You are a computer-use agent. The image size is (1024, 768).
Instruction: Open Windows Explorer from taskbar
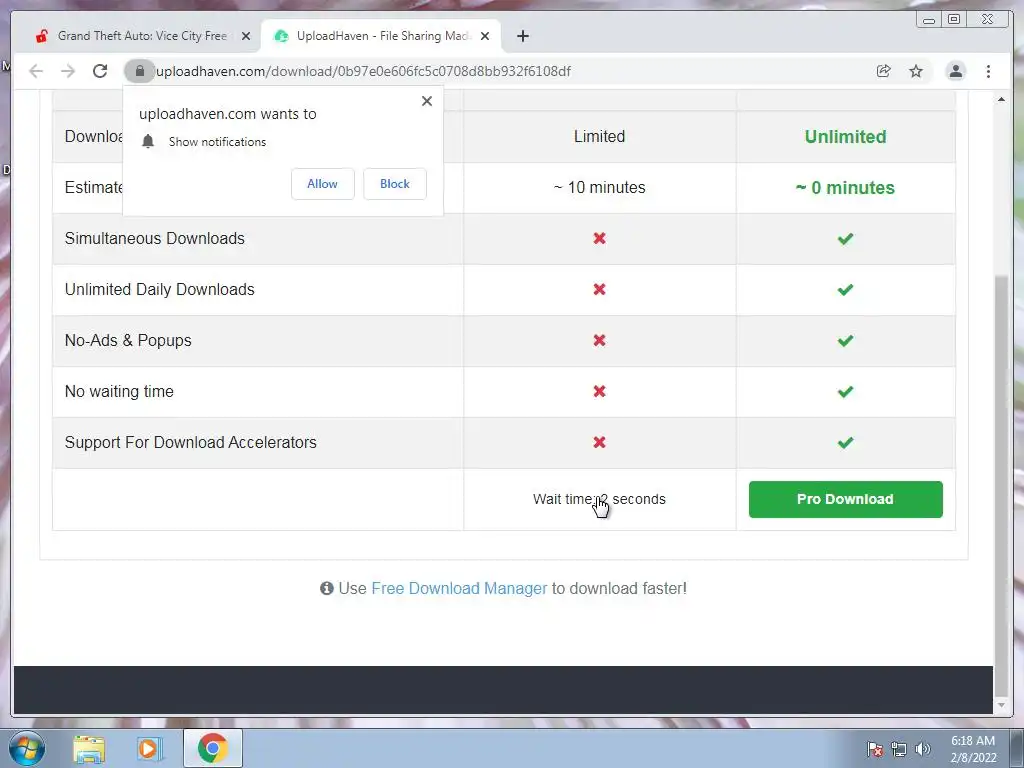(89, 748)
